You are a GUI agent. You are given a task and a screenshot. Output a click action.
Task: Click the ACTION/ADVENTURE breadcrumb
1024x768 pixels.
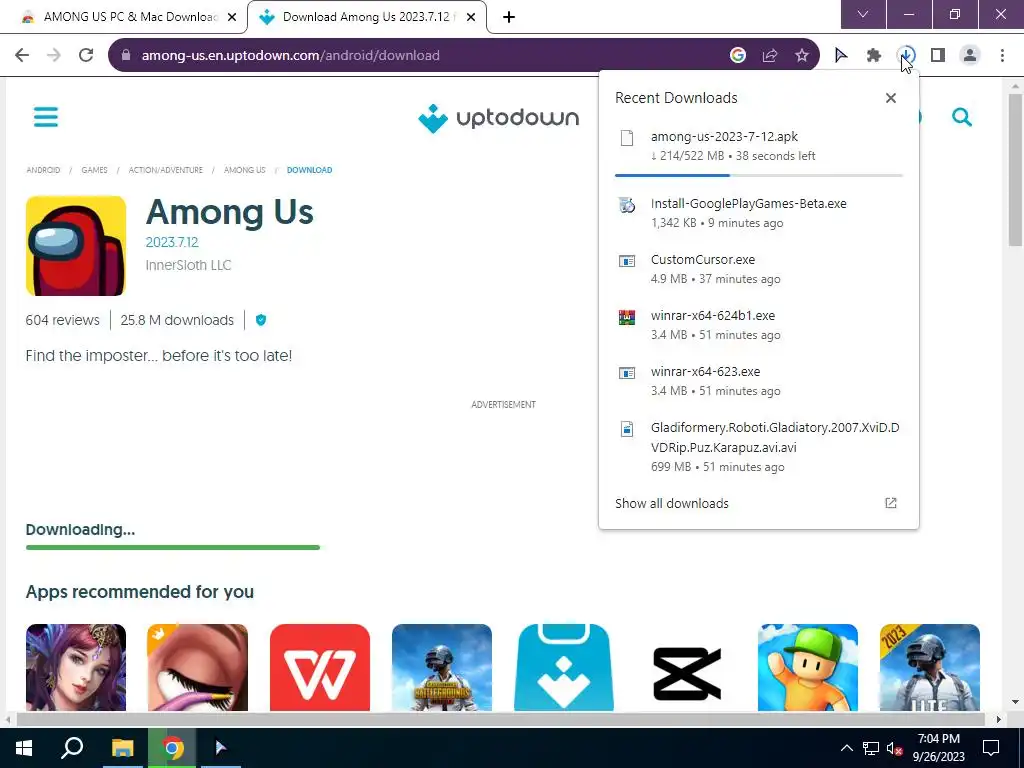(166, 170)
